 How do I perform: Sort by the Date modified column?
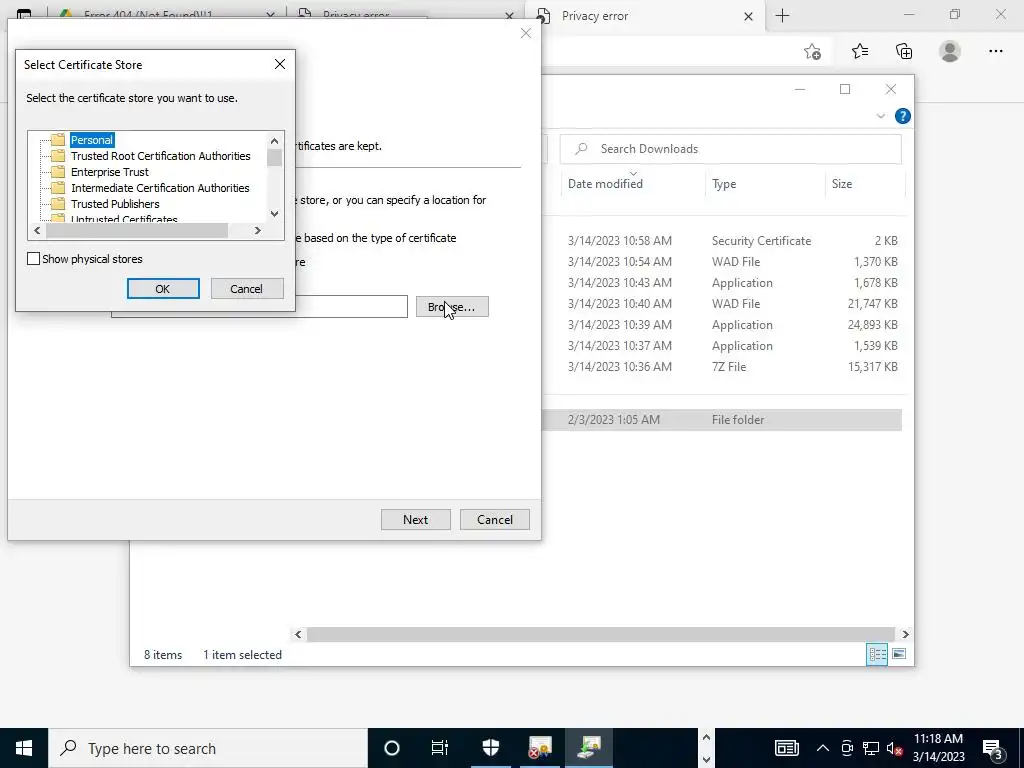605,184
